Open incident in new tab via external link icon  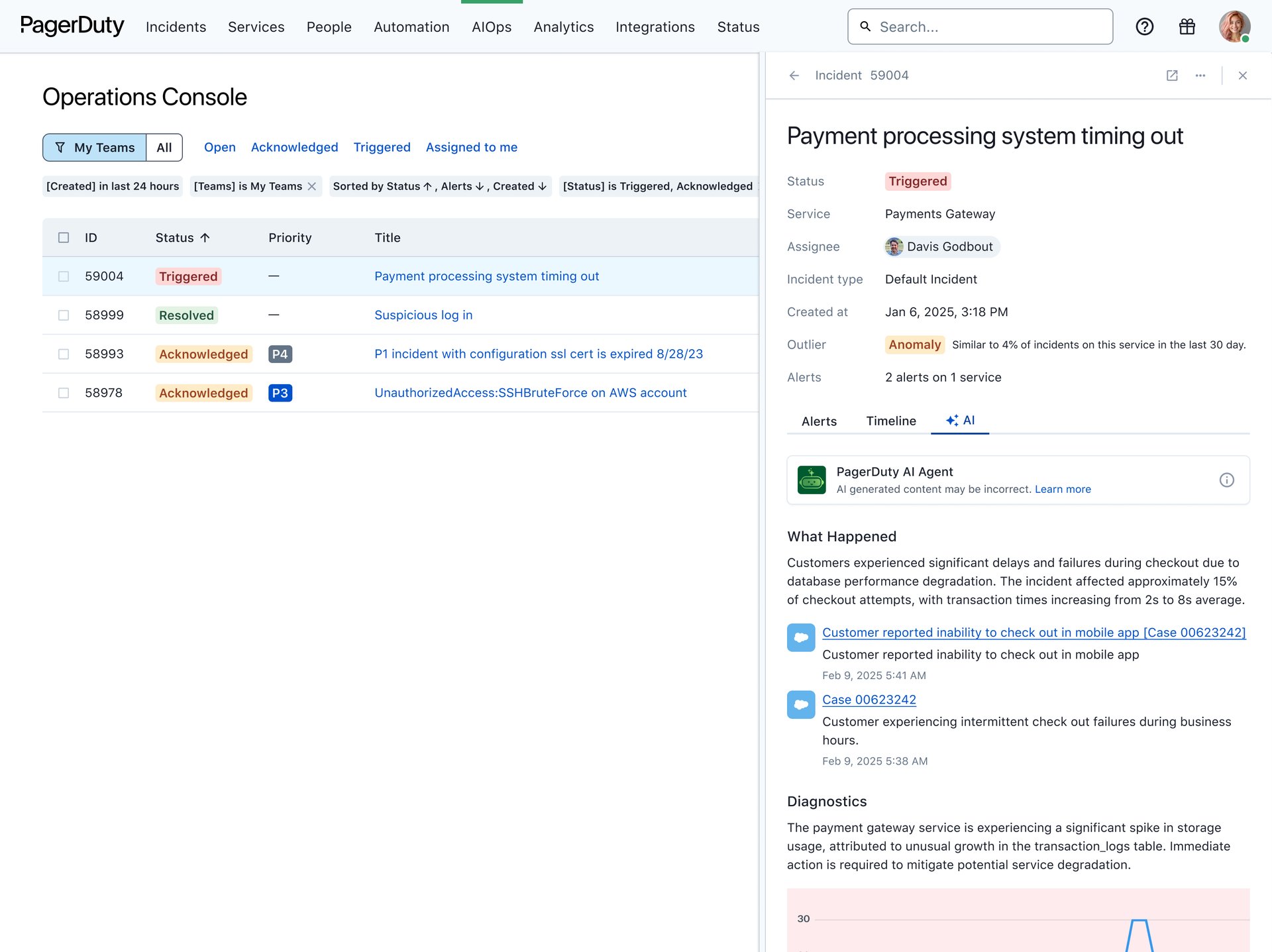[1172, 76]
